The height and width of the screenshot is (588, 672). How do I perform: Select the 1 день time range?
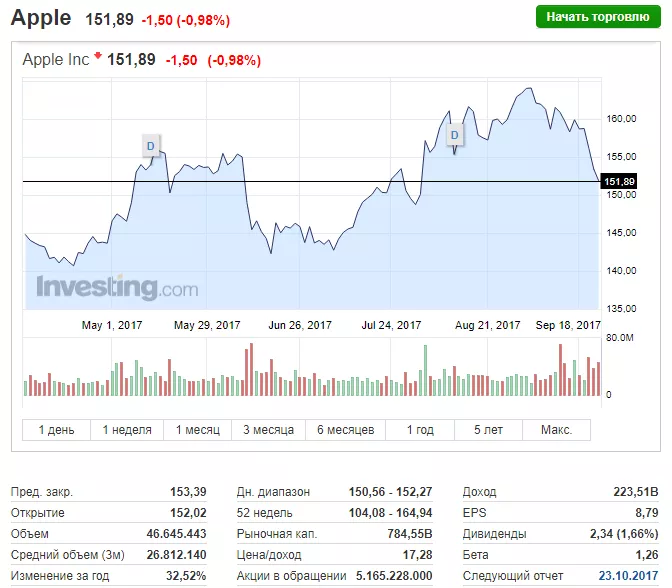click(x=57, y=430)
